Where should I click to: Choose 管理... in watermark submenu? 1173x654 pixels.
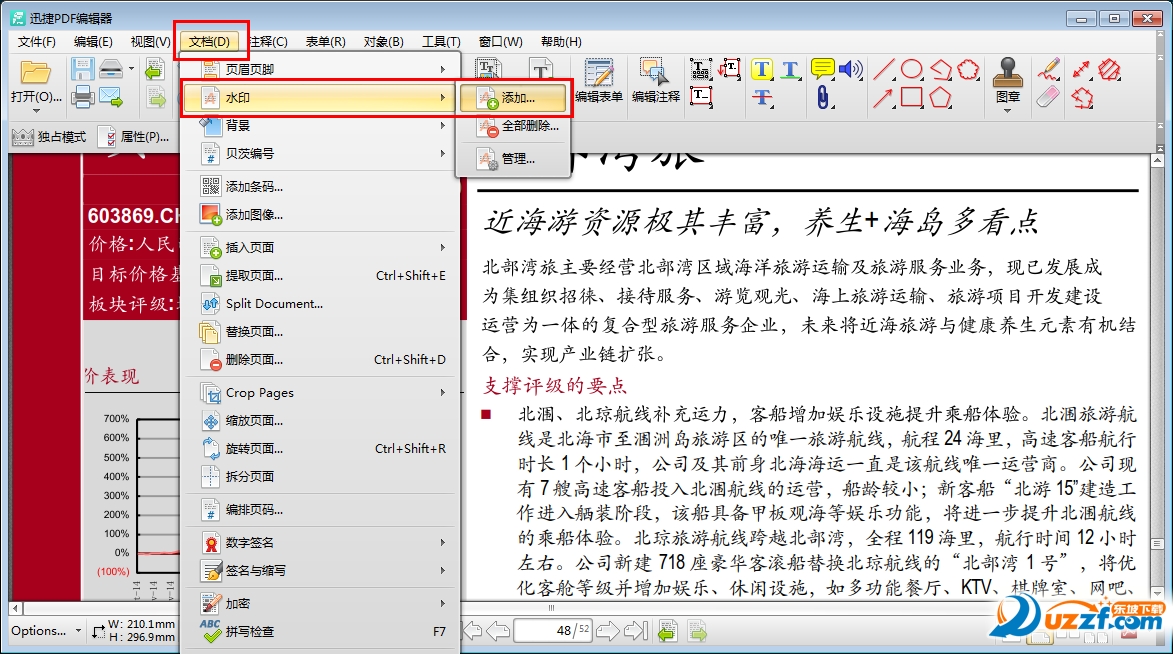click(512, 159)
